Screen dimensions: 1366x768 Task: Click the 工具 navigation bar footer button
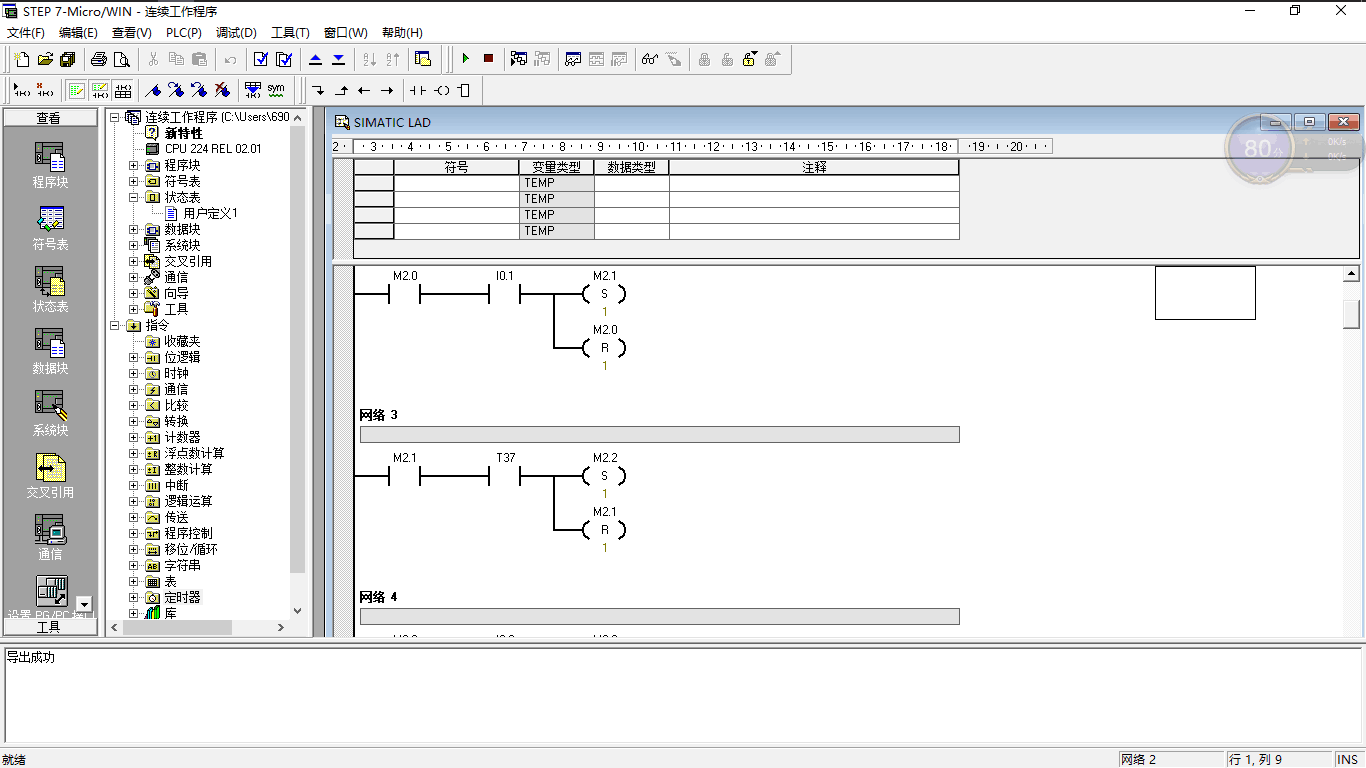pyautogui.click(x=49, y=627)
